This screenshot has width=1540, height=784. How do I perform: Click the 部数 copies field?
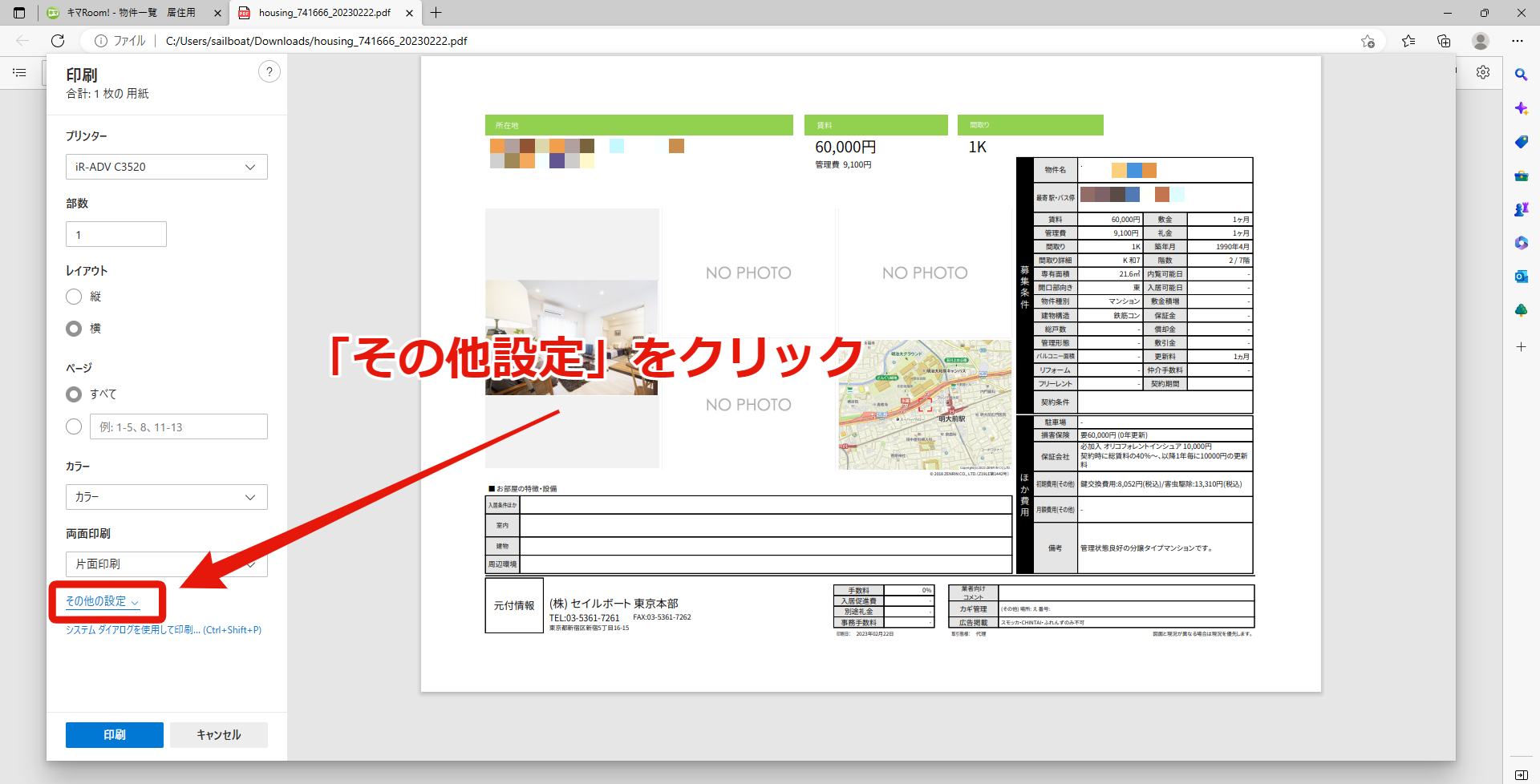(116, 234)
